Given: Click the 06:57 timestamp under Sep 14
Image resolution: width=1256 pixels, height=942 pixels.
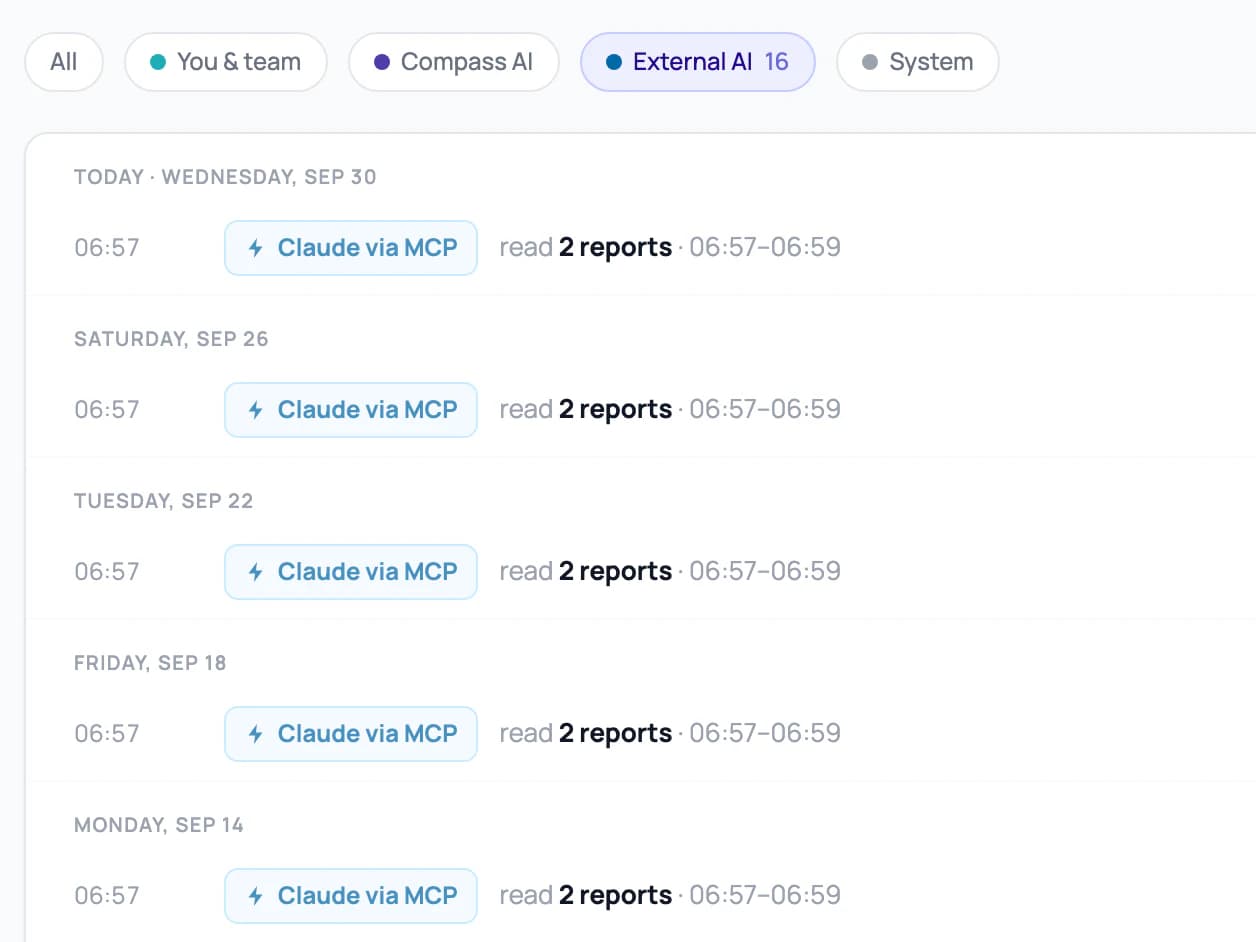Looking at the screenshot, I should pos(107,895).
